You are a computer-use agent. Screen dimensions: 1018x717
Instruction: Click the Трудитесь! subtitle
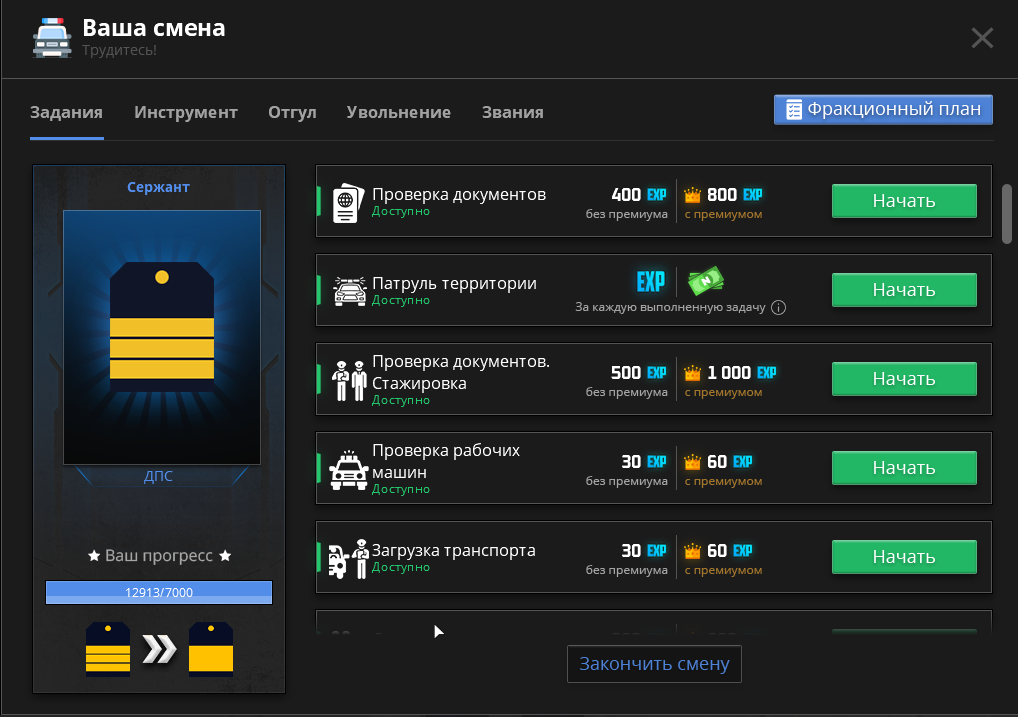(119, 50)
